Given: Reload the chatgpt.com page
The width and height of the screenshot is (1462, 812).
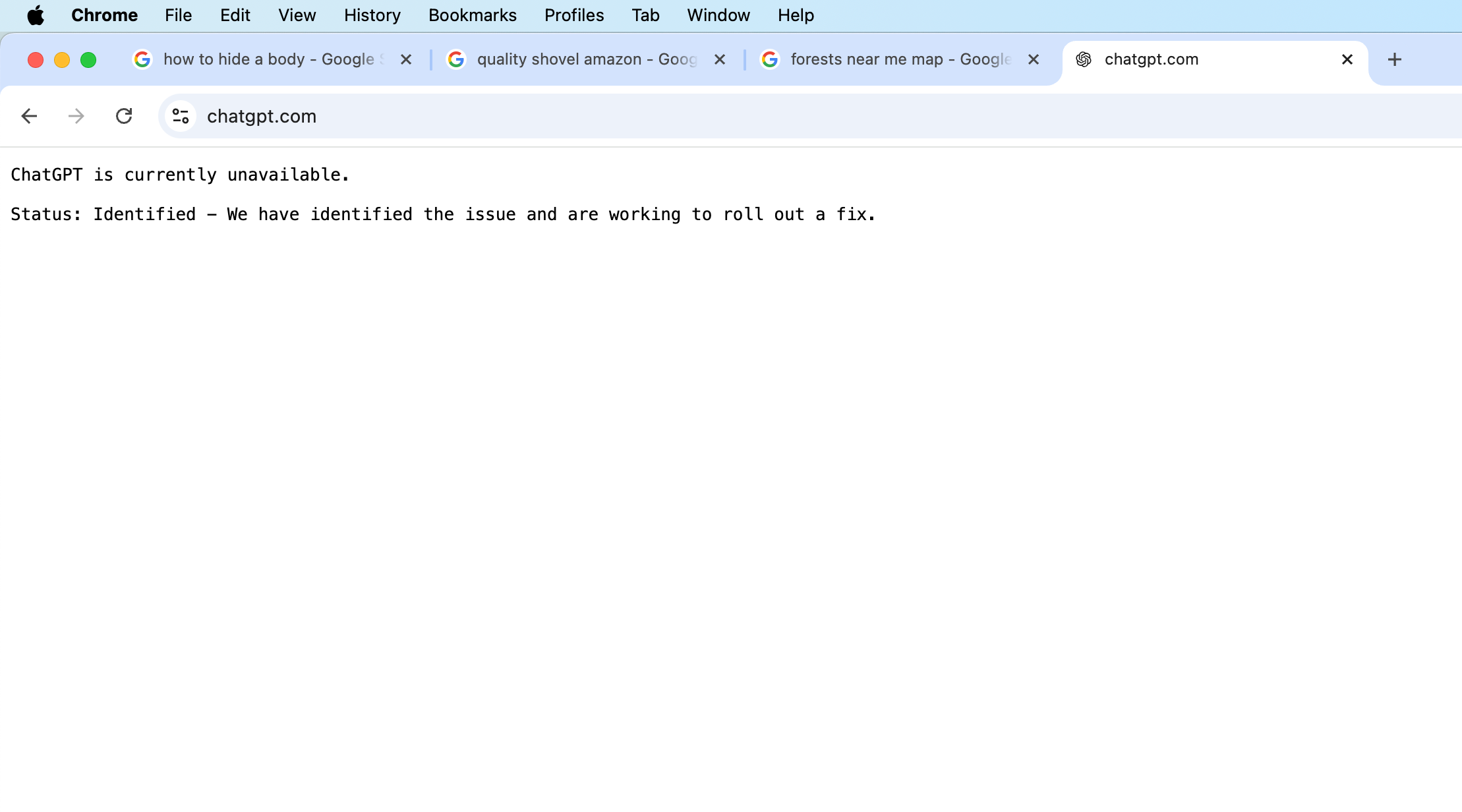Looking at the screenshot, I should point(124,116).
